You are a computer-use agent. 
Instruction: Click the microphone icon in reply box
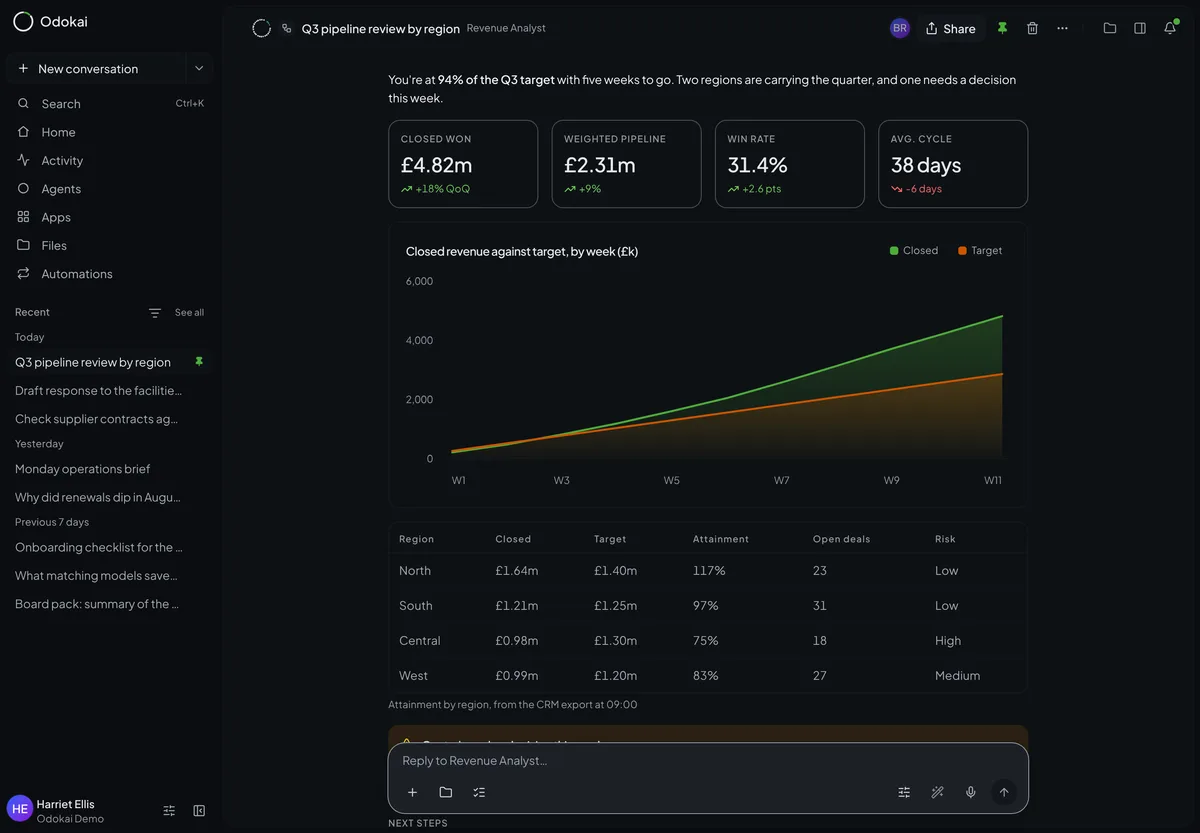click(970, 792)
